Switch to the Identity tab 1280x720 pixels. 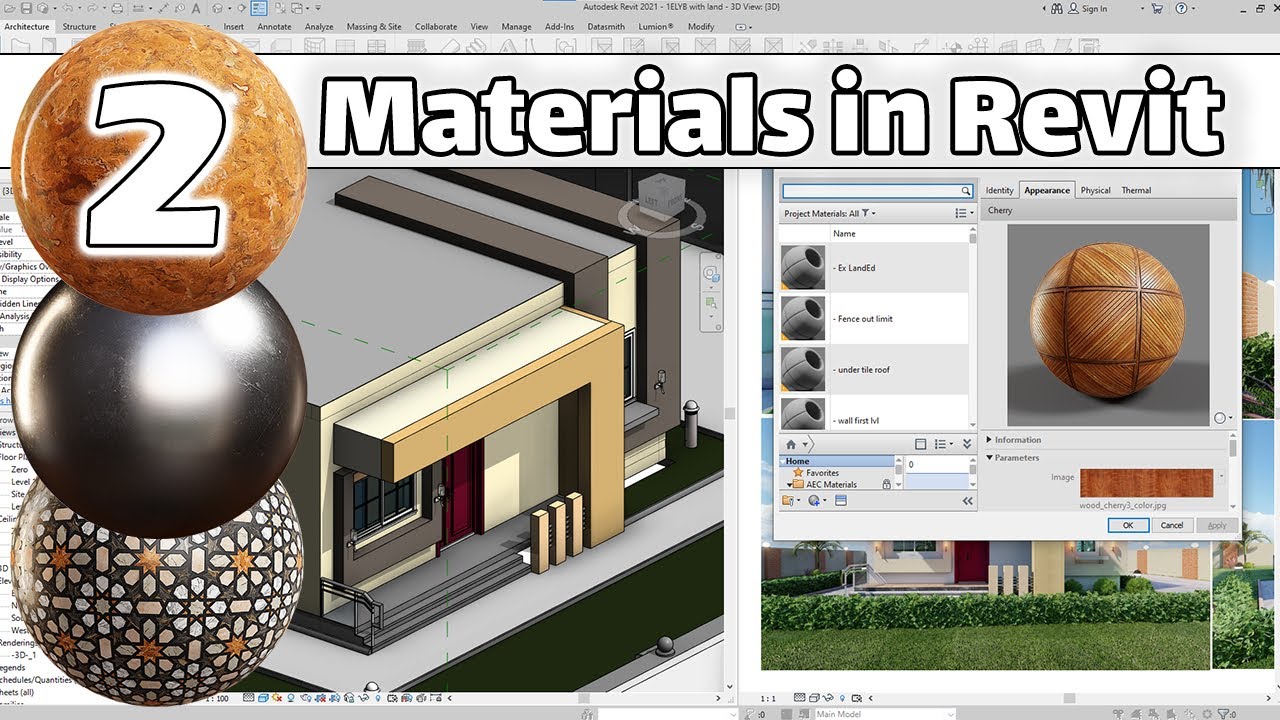[999, 190]
